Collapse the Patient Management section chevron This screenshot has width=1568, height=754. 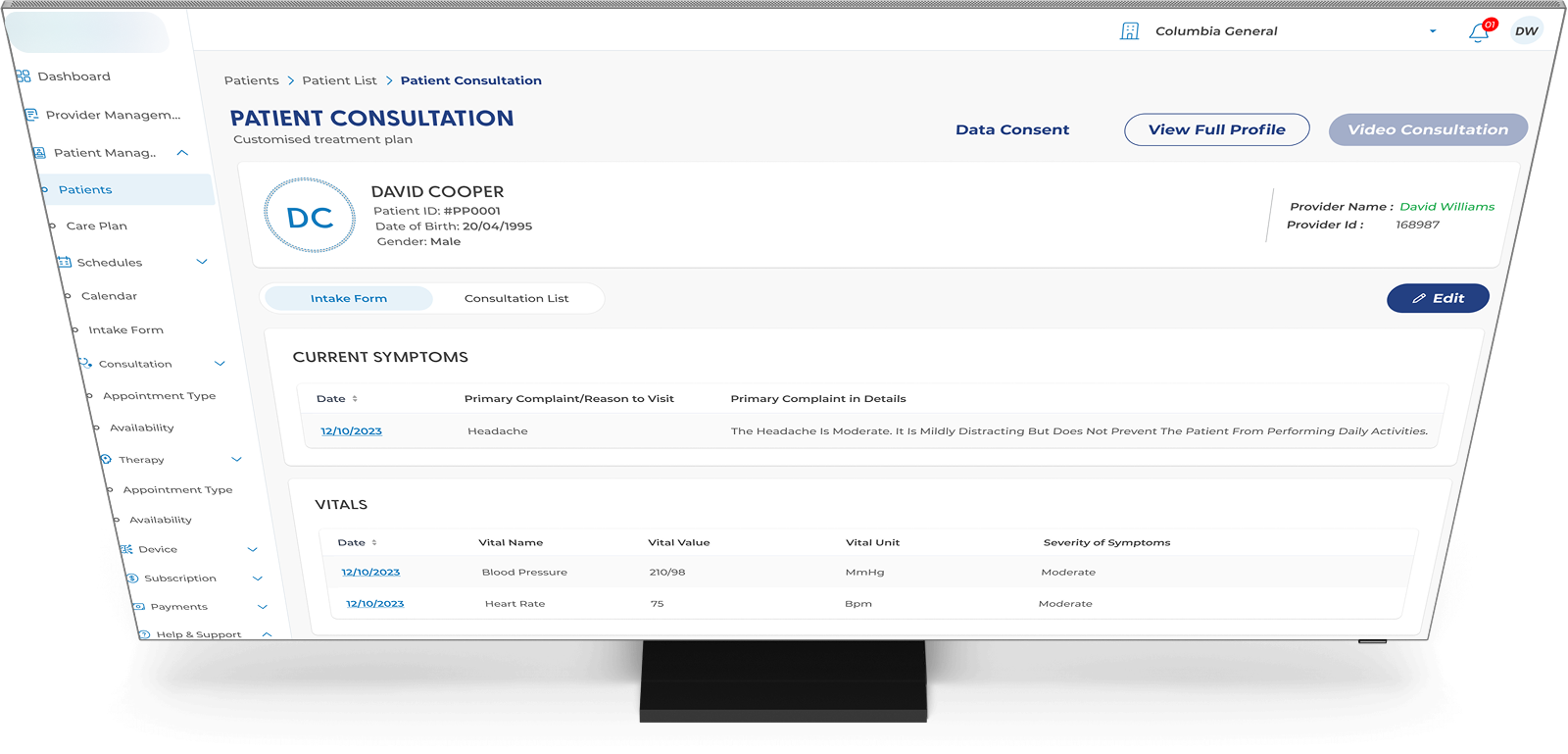tap(182, 153)
